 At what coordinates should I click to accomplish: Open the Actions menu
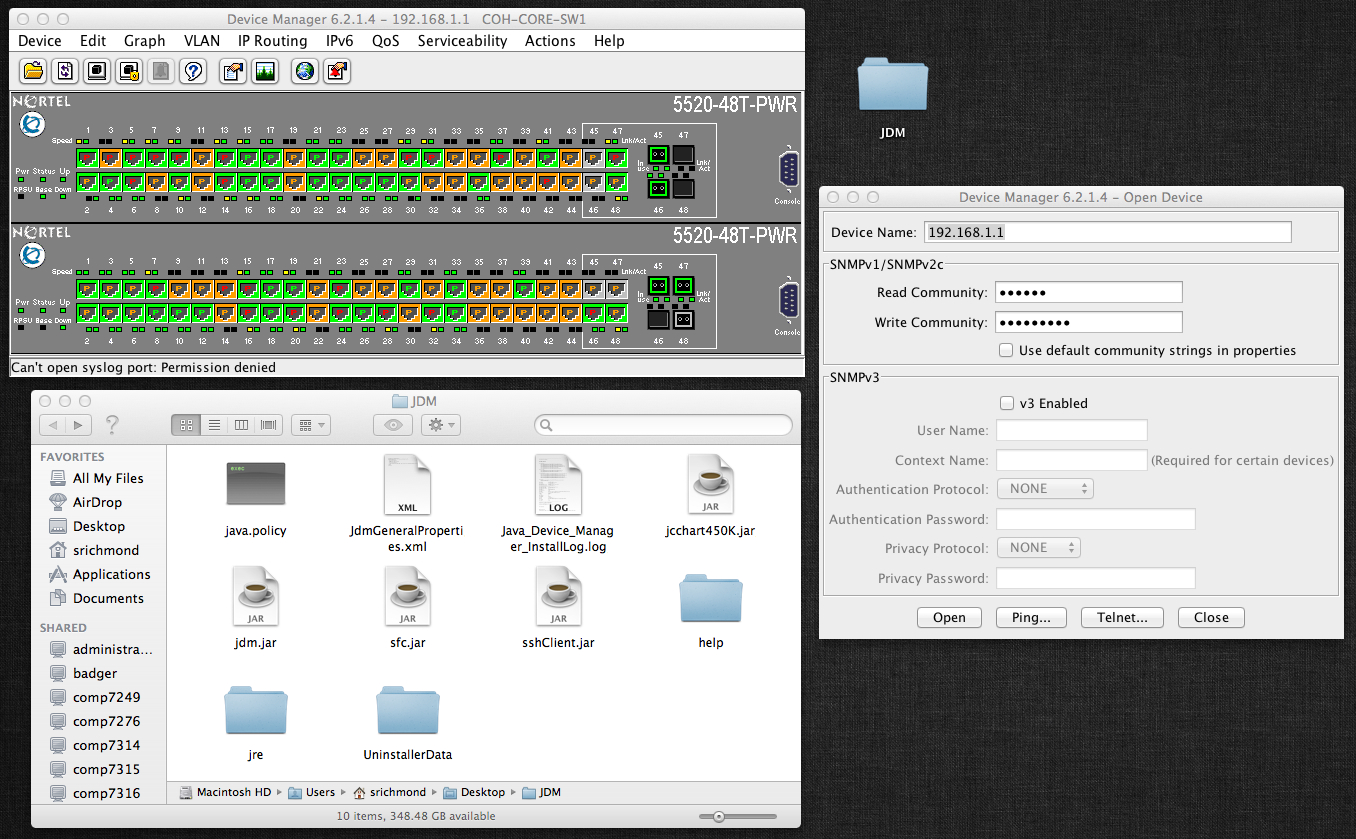point(550,41)
